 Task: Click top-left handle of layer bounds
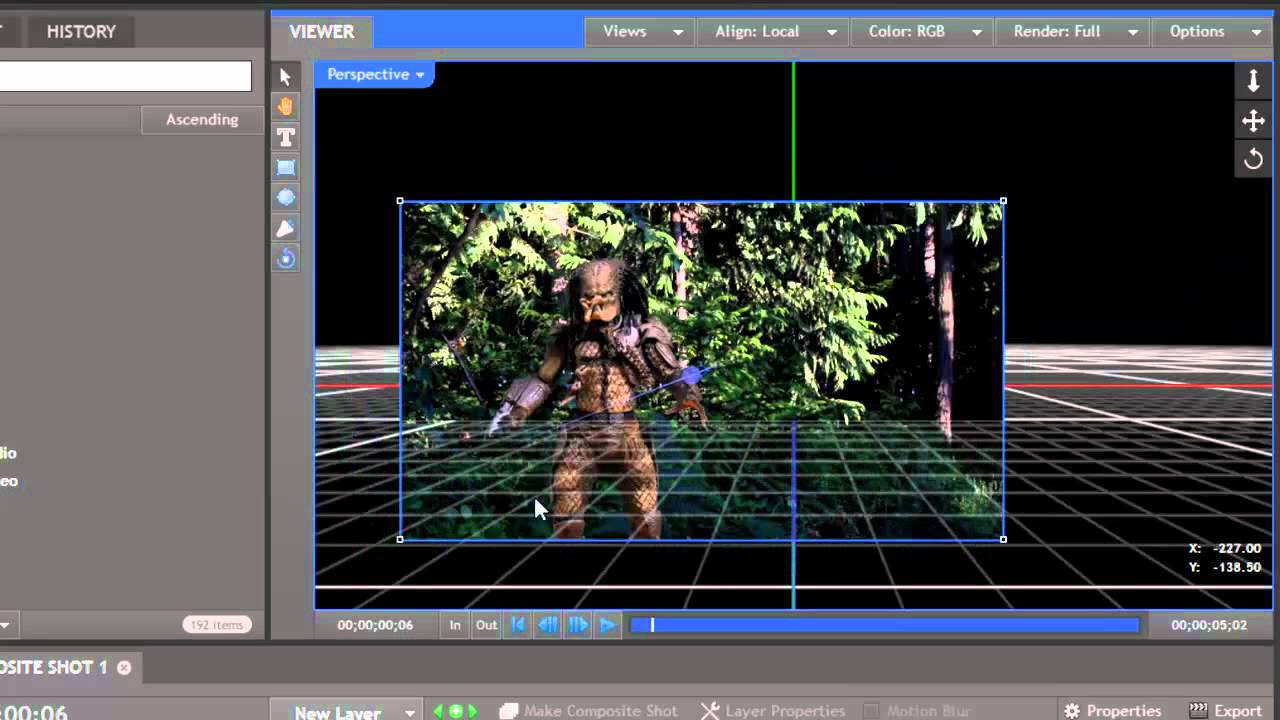[x=400, y=201]
